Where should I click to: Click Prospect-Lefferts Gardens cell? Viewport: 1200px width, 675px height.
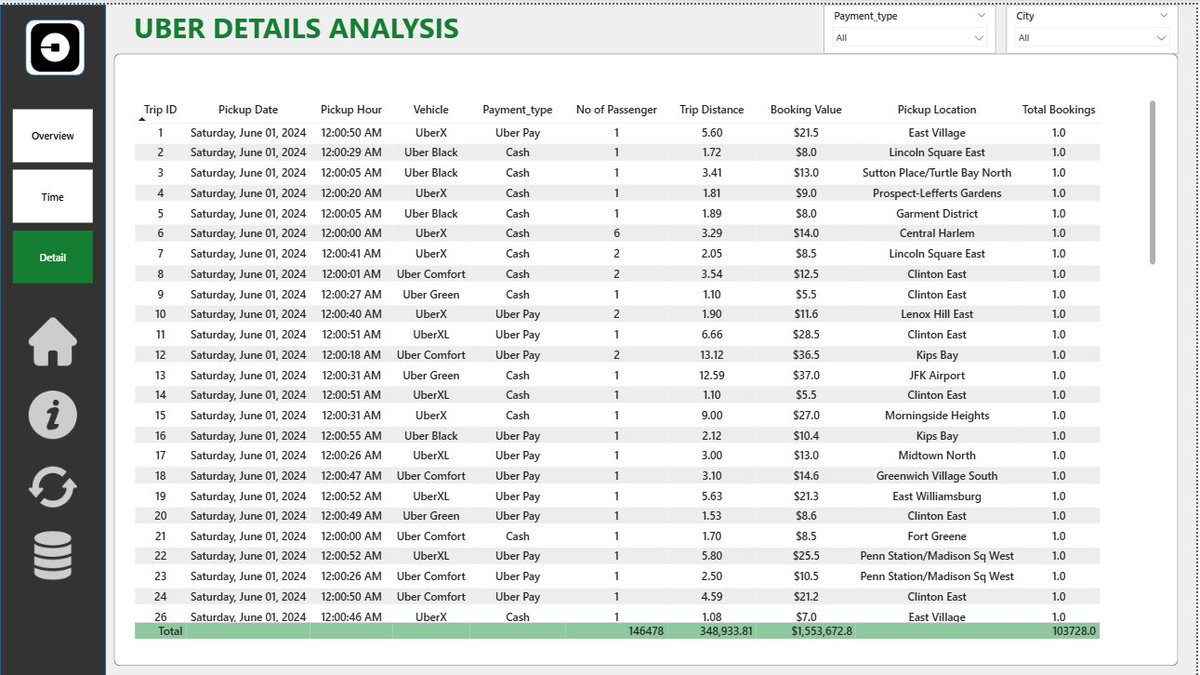(937, 193)
